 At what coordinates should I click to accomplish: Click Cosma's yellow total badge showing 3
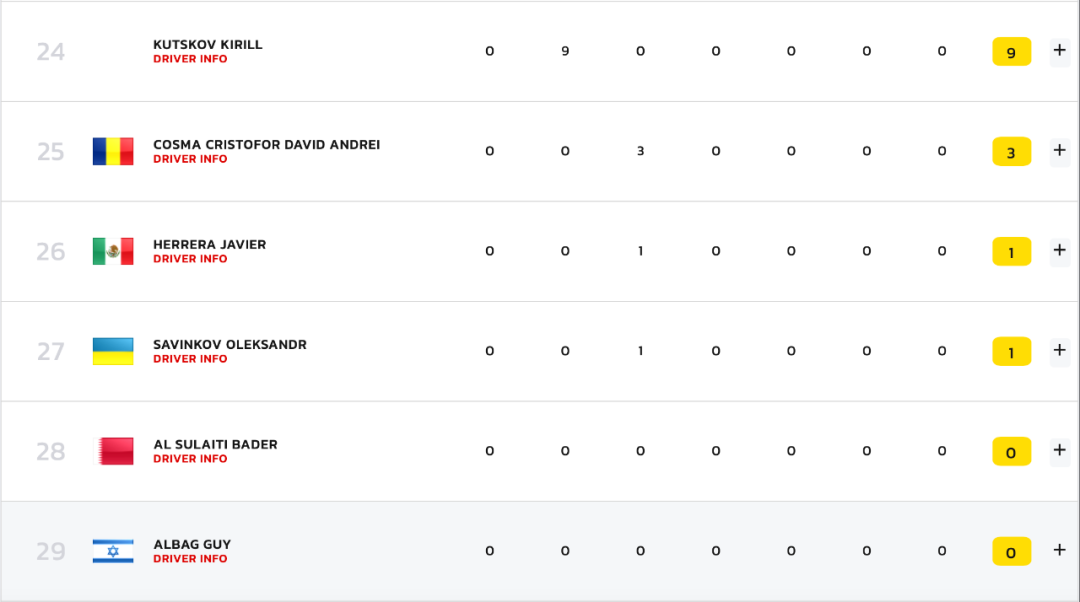[1011, 152]
